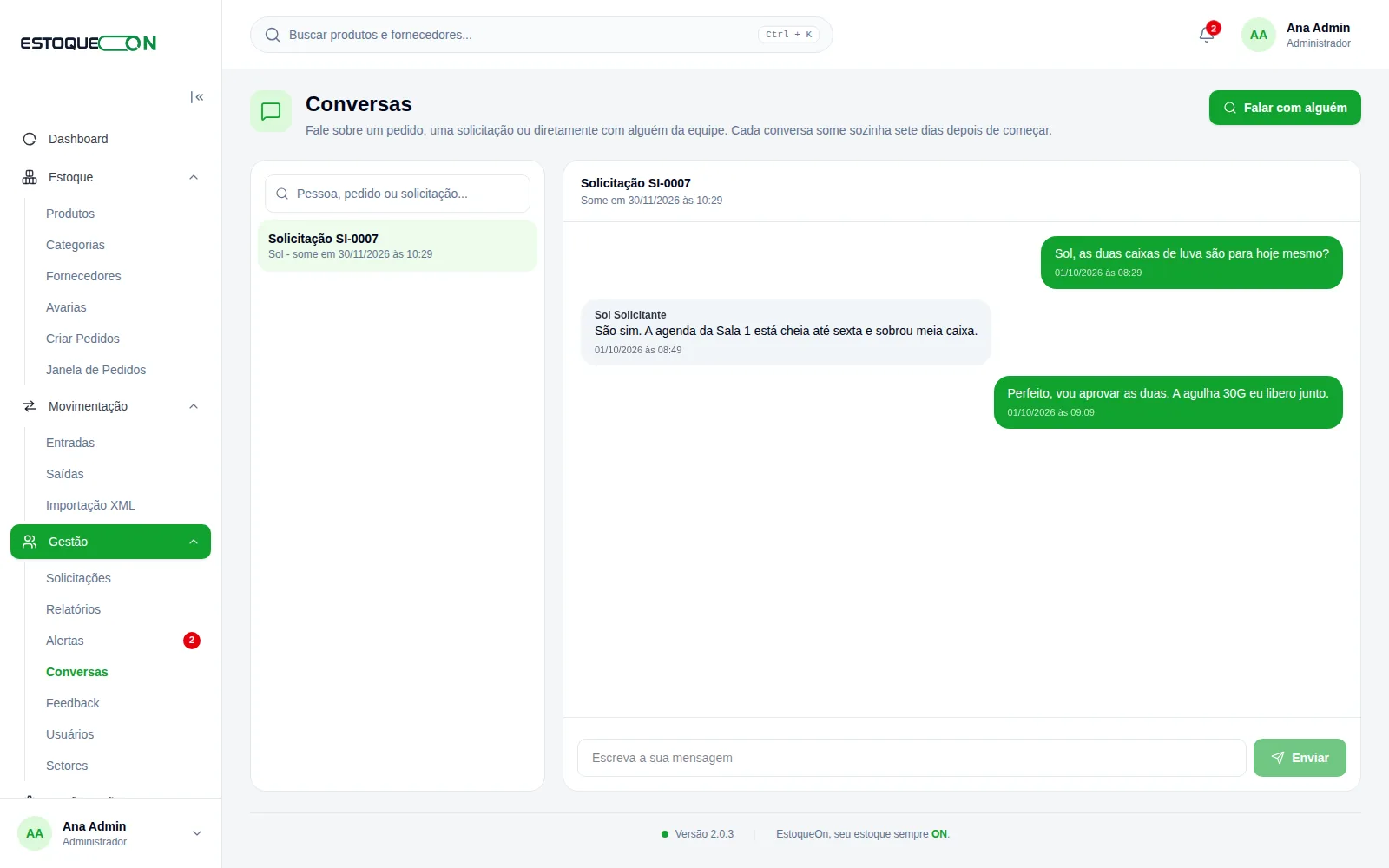Viewport: 1389px width, 868px height.
Task: Click the Falar com alguém button
Action: tap(1285, 108)
